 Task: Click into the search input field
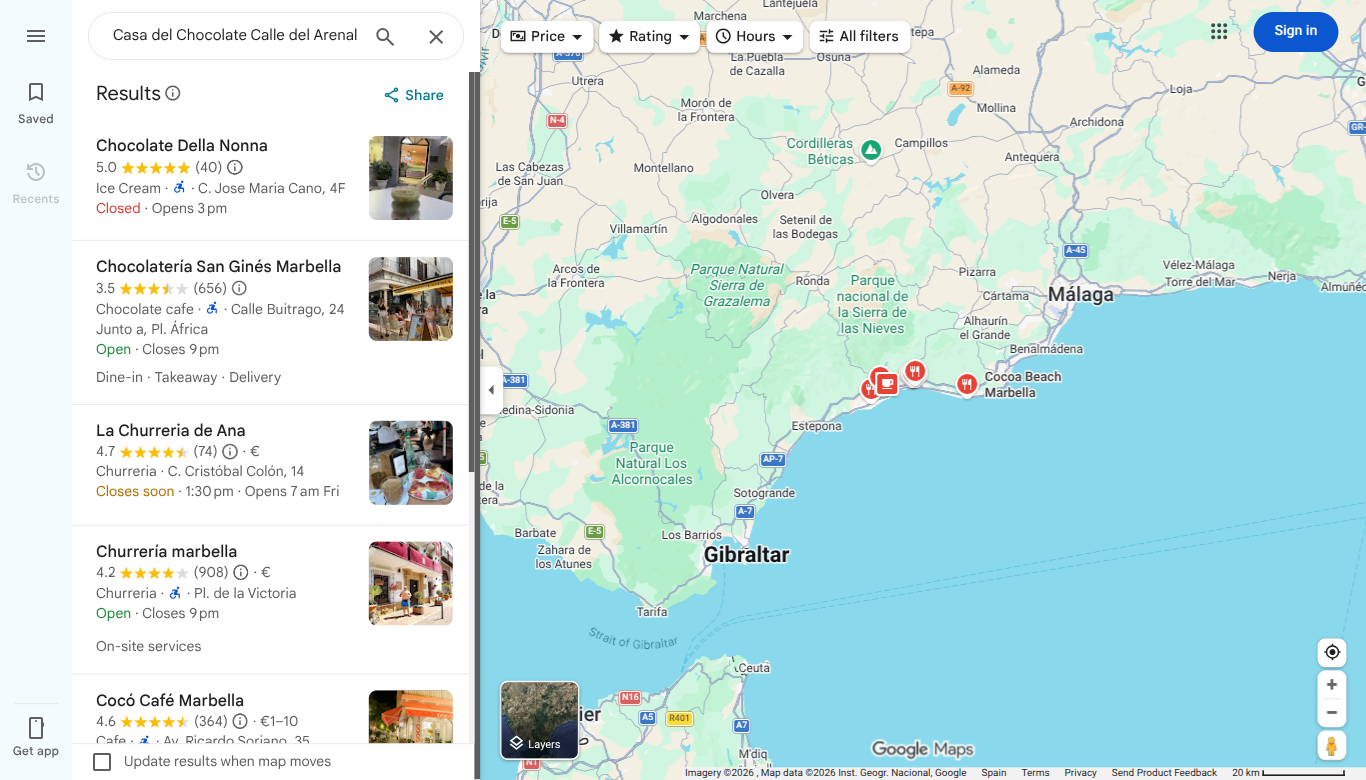(235, 36)
